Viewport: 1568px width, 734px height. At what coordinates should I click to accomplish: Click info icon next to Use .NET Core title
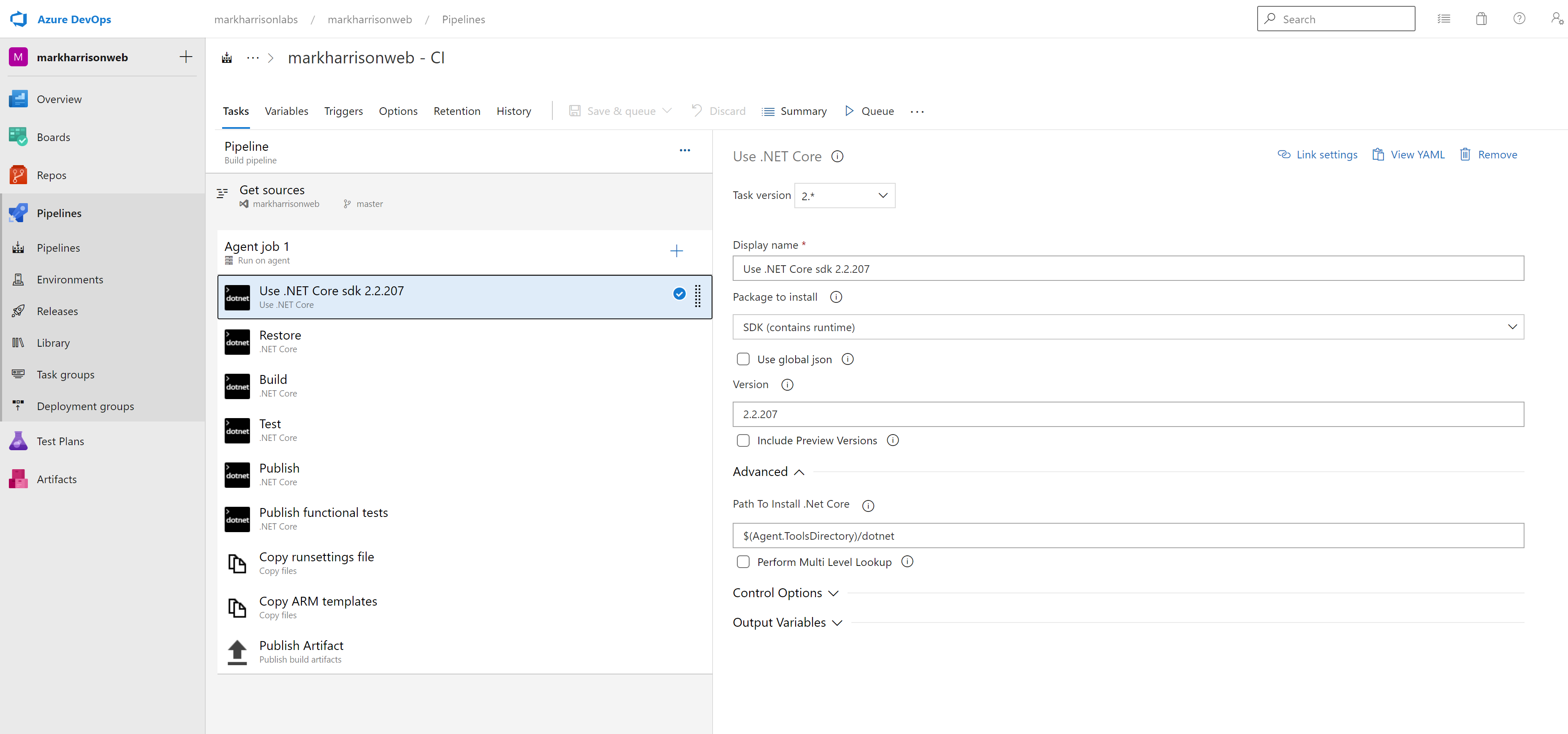point(837,156)
